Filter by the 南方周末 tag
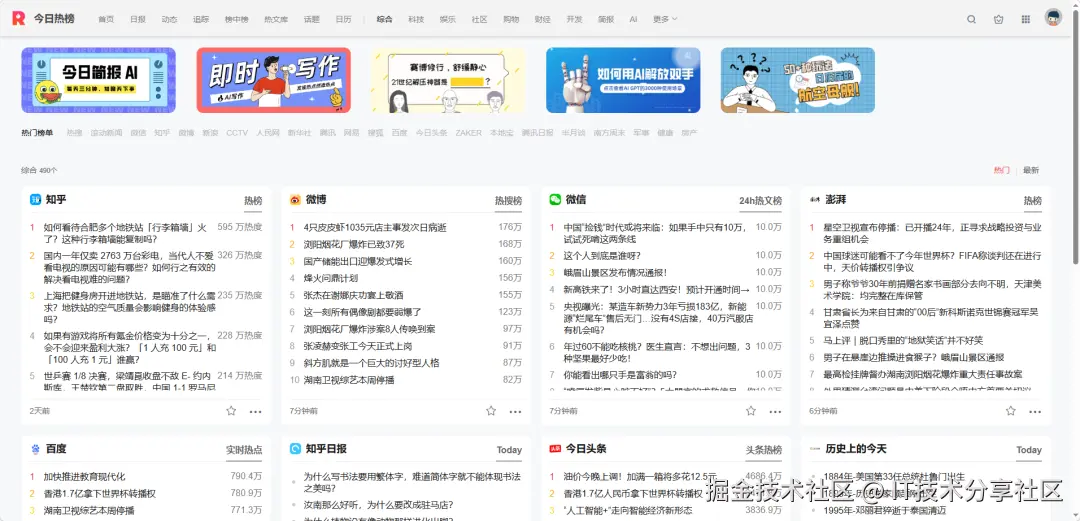This screenshot has height=521, width=1080. pyautogui.click(x=609, y=133)
